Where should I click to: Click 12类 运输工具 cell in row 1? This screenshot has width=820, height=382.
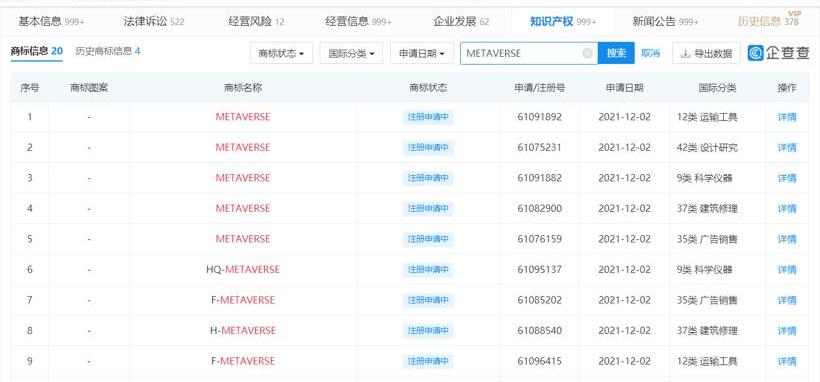tap(707, 117)
